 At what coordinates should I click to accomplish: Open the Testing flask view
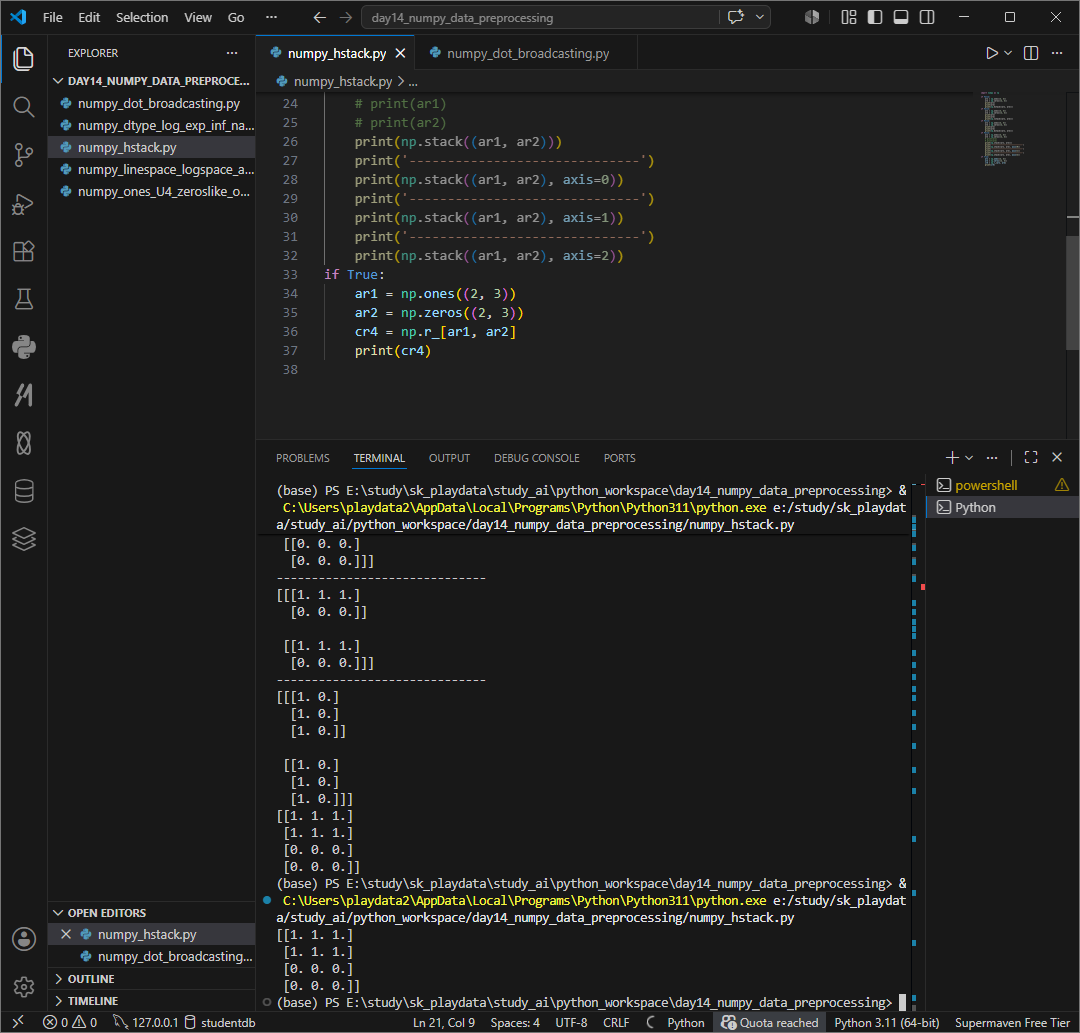(x=23, y=299)
